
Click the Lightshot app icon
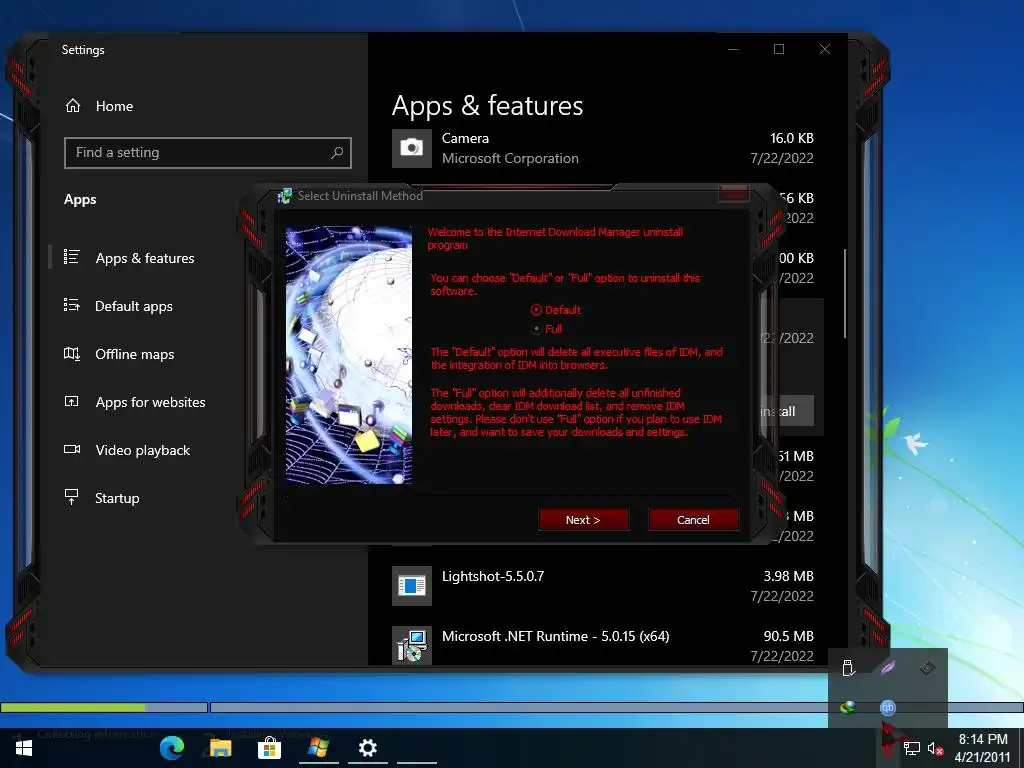(411, 586)
